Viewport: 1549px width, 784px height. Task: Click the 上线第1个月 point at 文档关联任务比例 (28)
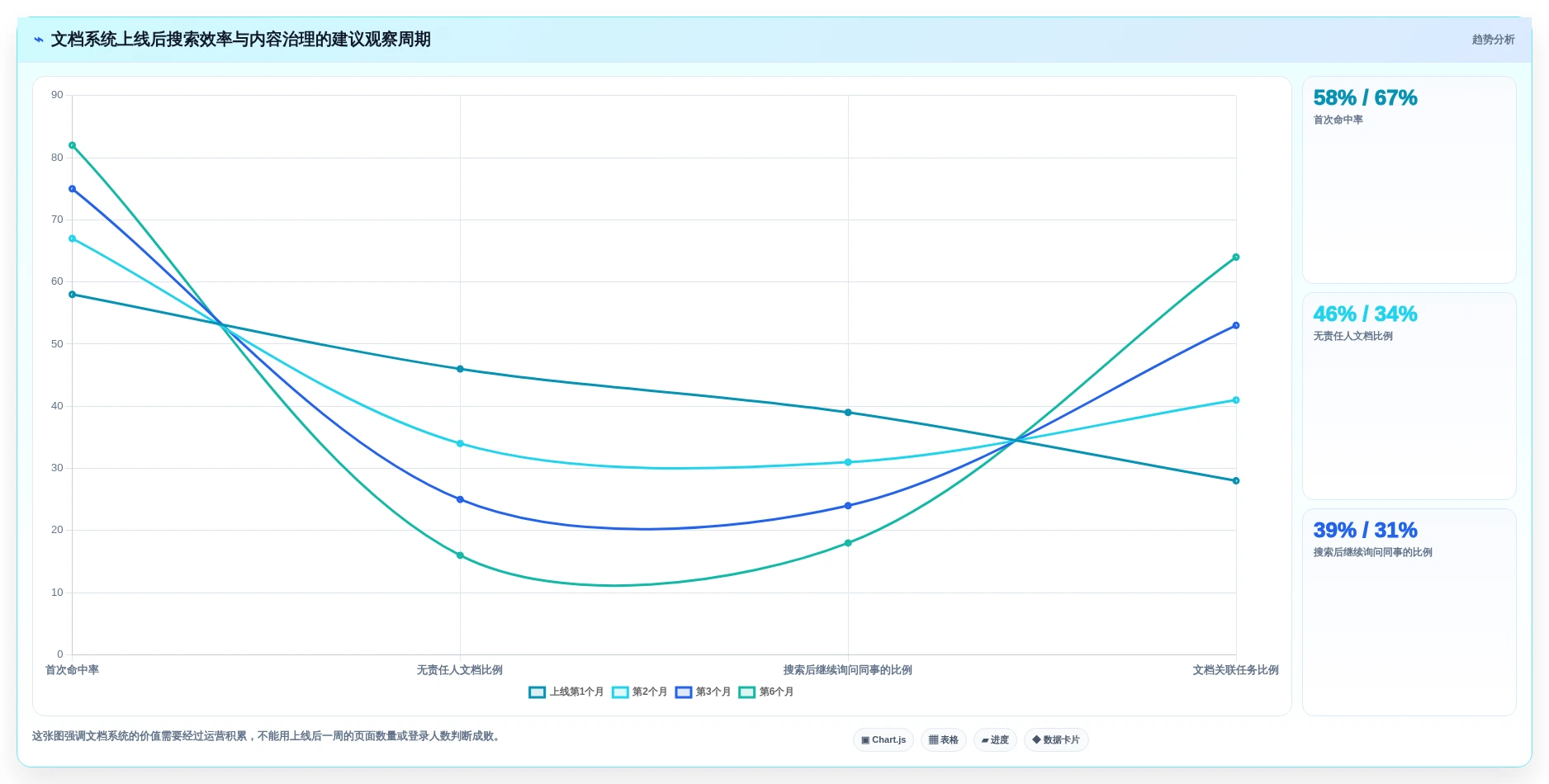1236,481
